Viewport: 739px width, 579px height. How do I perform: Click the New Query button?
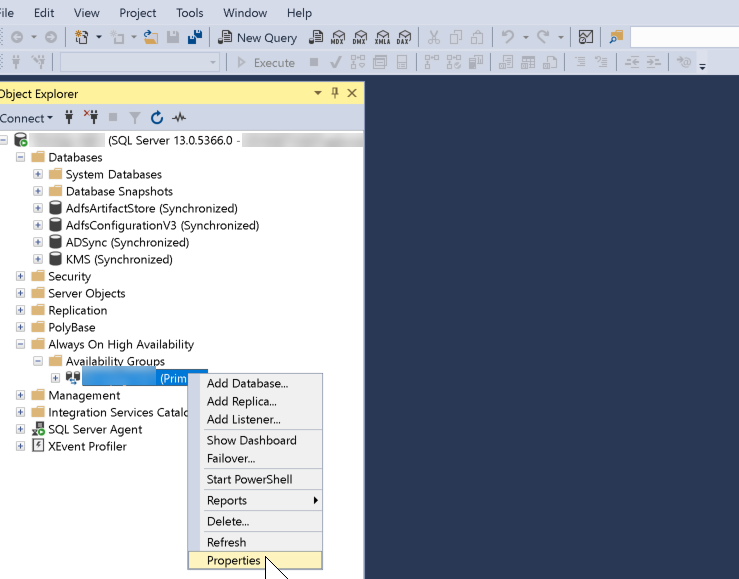(257, 38)
